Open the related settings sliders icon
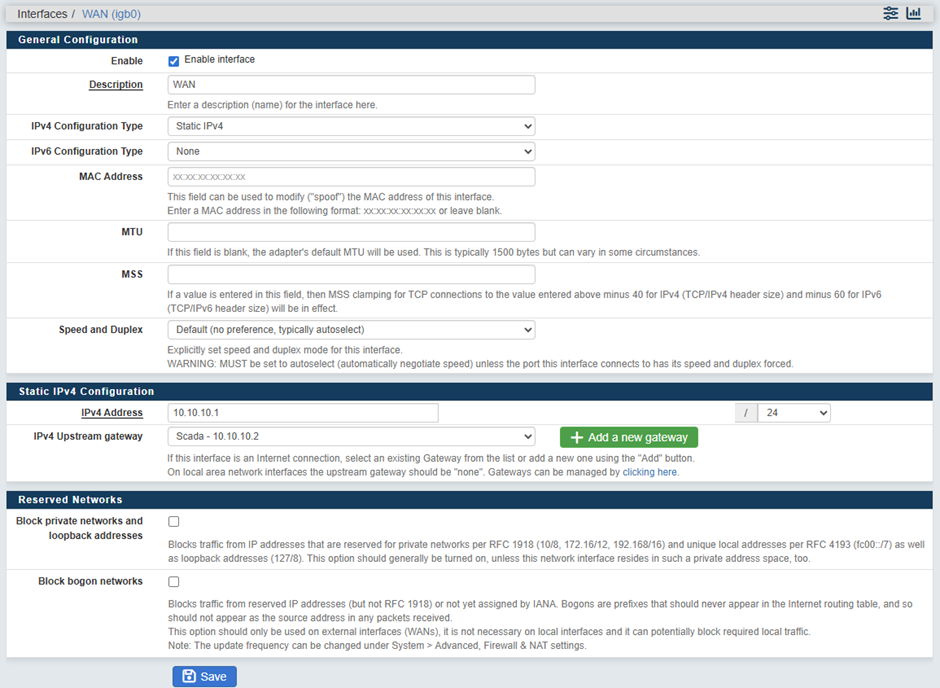Image resolution: width=940 pixels, height=688 pixels. tap(890, 13)
